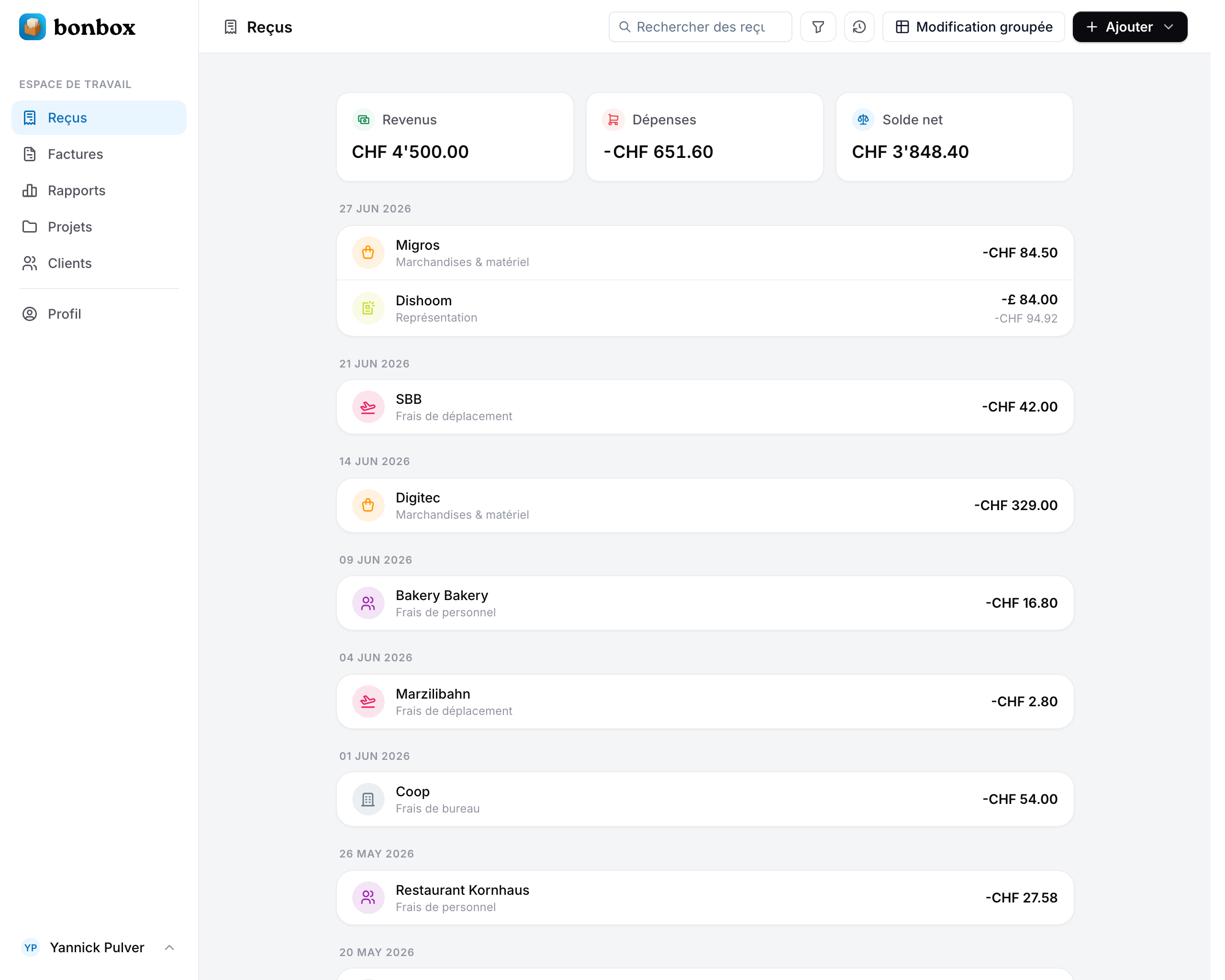This screenshot has height=980, width=1225.
Task: Click the Clients people icon
Action: 30,263
